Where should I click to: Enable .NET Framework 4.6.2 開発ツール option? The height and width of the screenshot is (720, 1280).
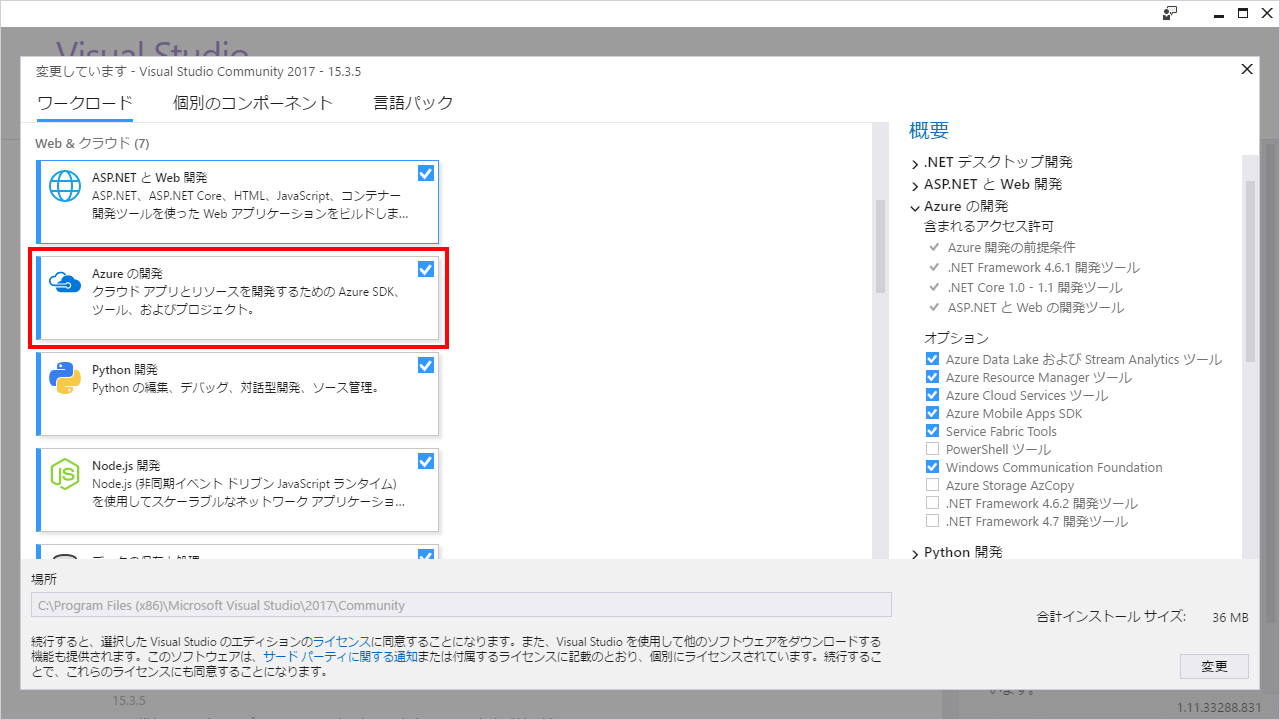(933, 503)
